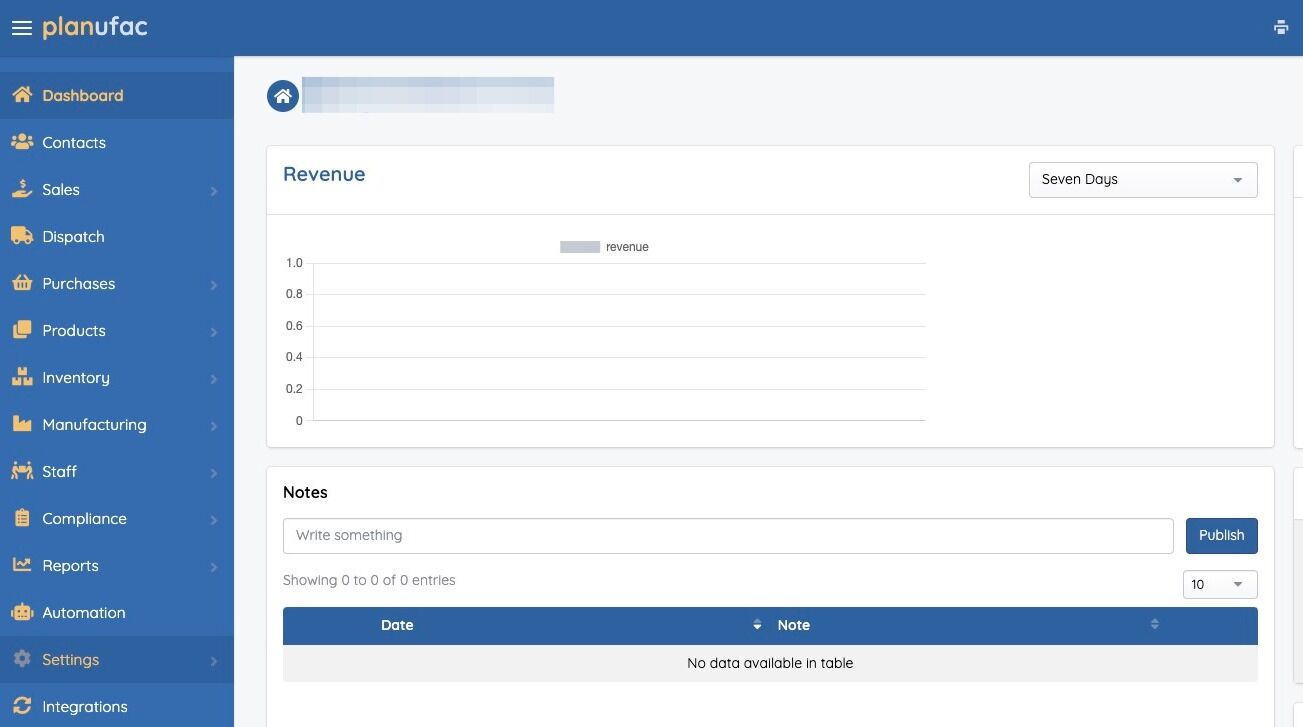Open the Dashboard menu item
1303x727 pixels.
[x=117, y=95]
